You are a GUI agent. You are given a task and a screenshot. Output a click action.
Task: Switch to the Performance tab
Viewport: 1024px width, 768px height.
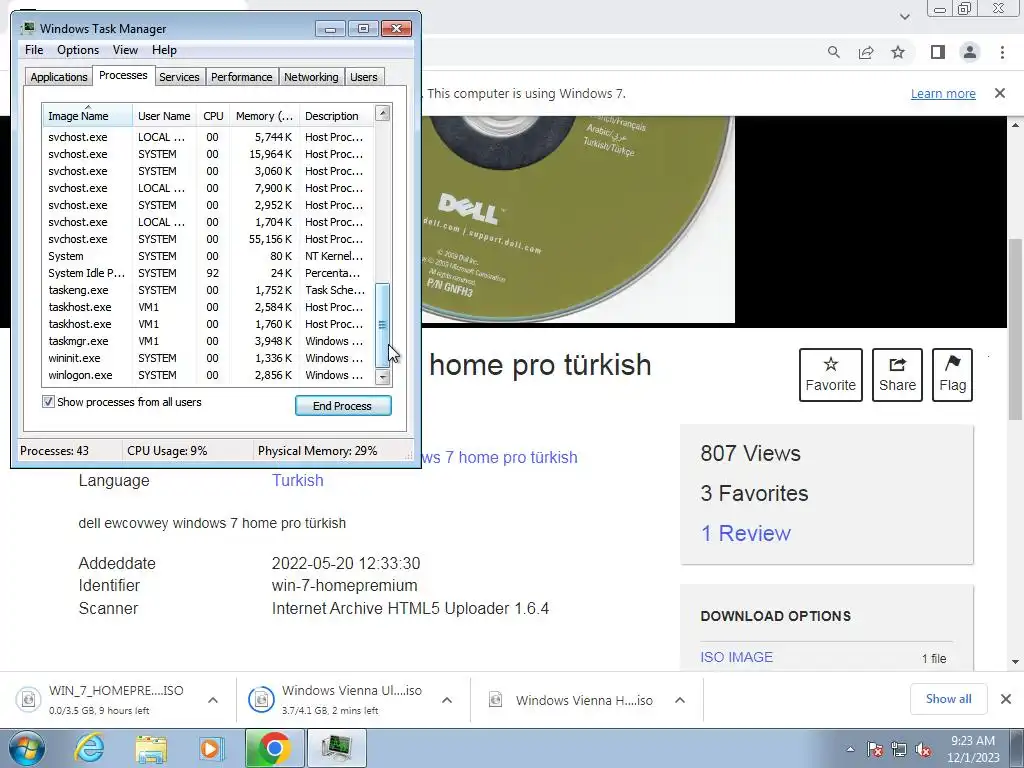242,77
